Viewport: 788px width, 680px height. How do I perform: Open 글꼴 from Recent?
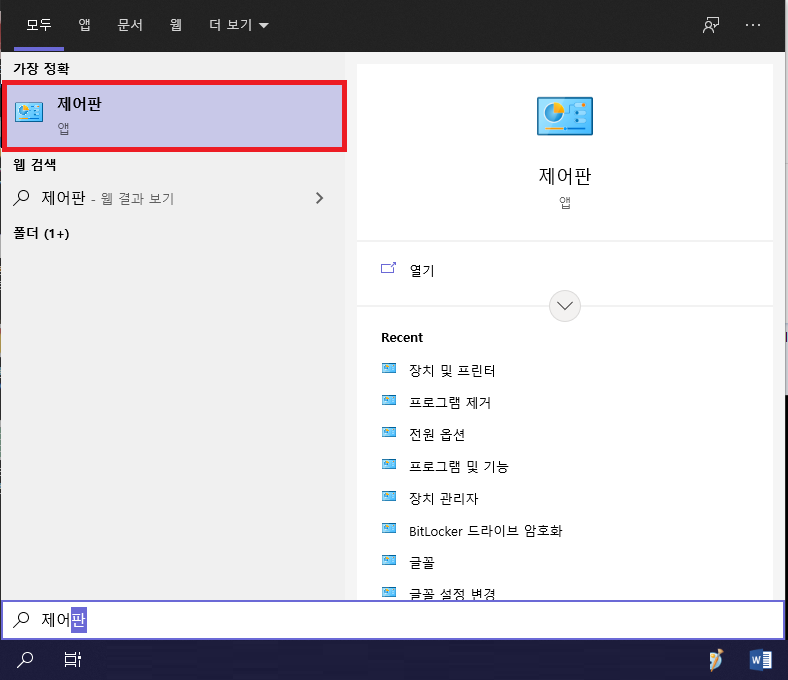[422, 562]
